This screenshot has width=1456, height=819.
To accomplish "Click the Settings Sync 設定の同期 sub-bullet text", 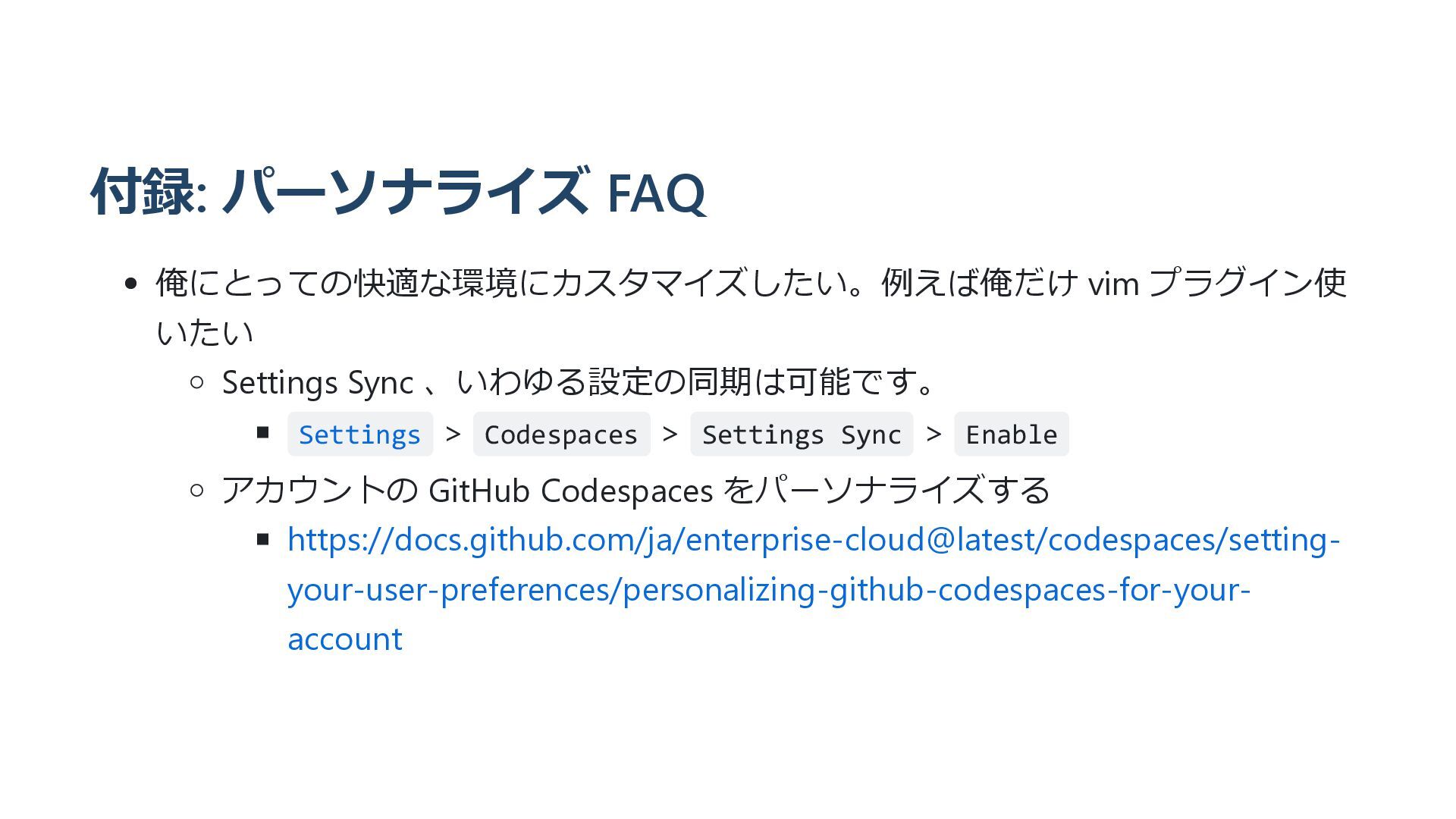I will 578,382.
